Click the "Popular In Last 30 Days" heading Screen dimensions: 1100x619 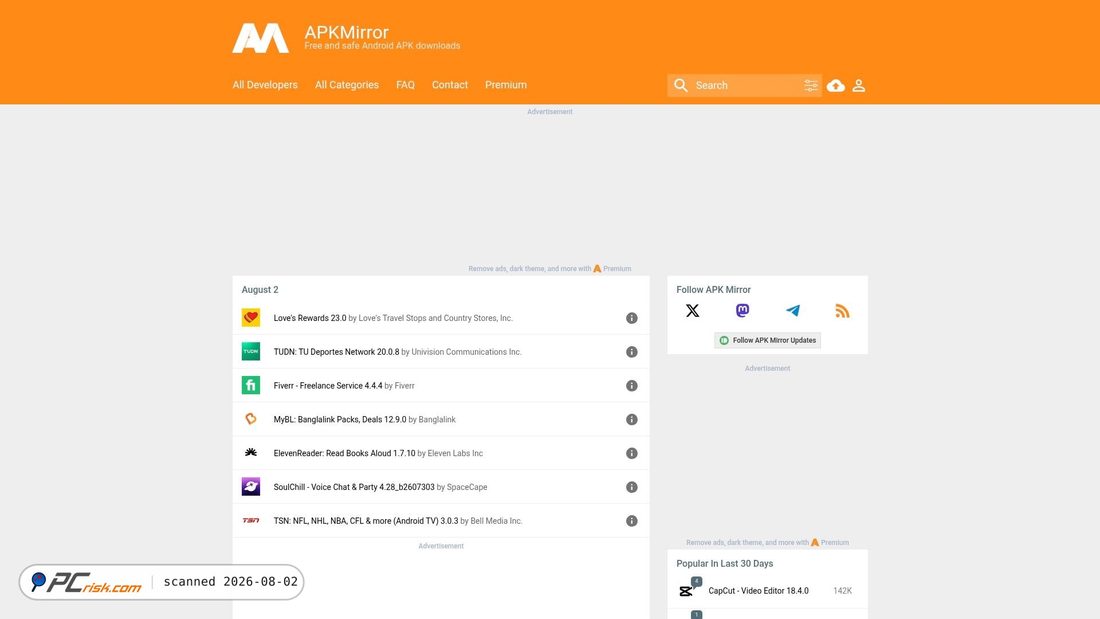tap(725, 564)
